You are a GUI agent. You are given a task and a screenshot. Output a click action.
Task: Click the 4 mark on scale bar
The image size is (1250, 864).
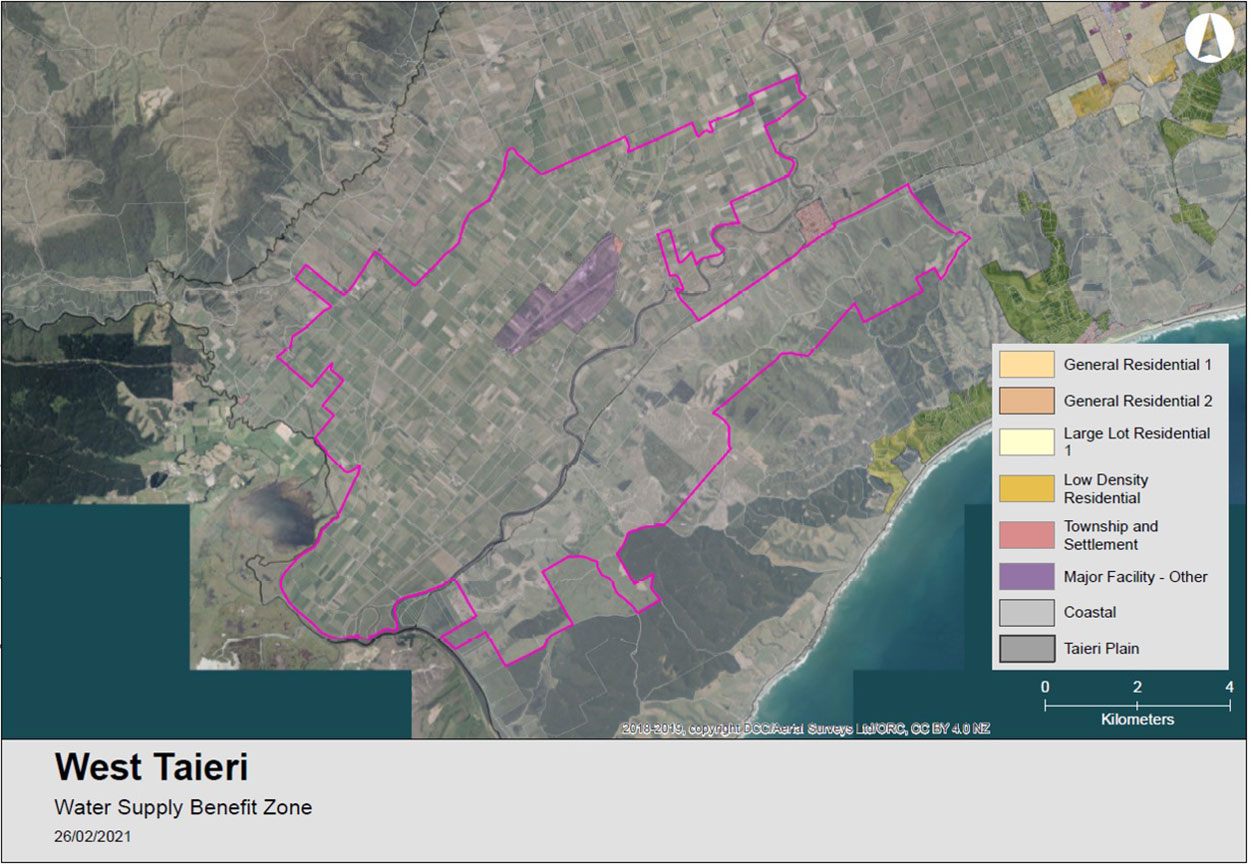point(1229,687)
